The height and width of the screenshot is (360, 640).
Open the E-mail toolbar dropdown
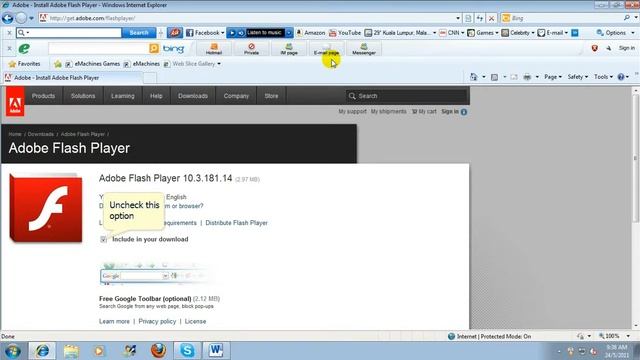point(566,33)
